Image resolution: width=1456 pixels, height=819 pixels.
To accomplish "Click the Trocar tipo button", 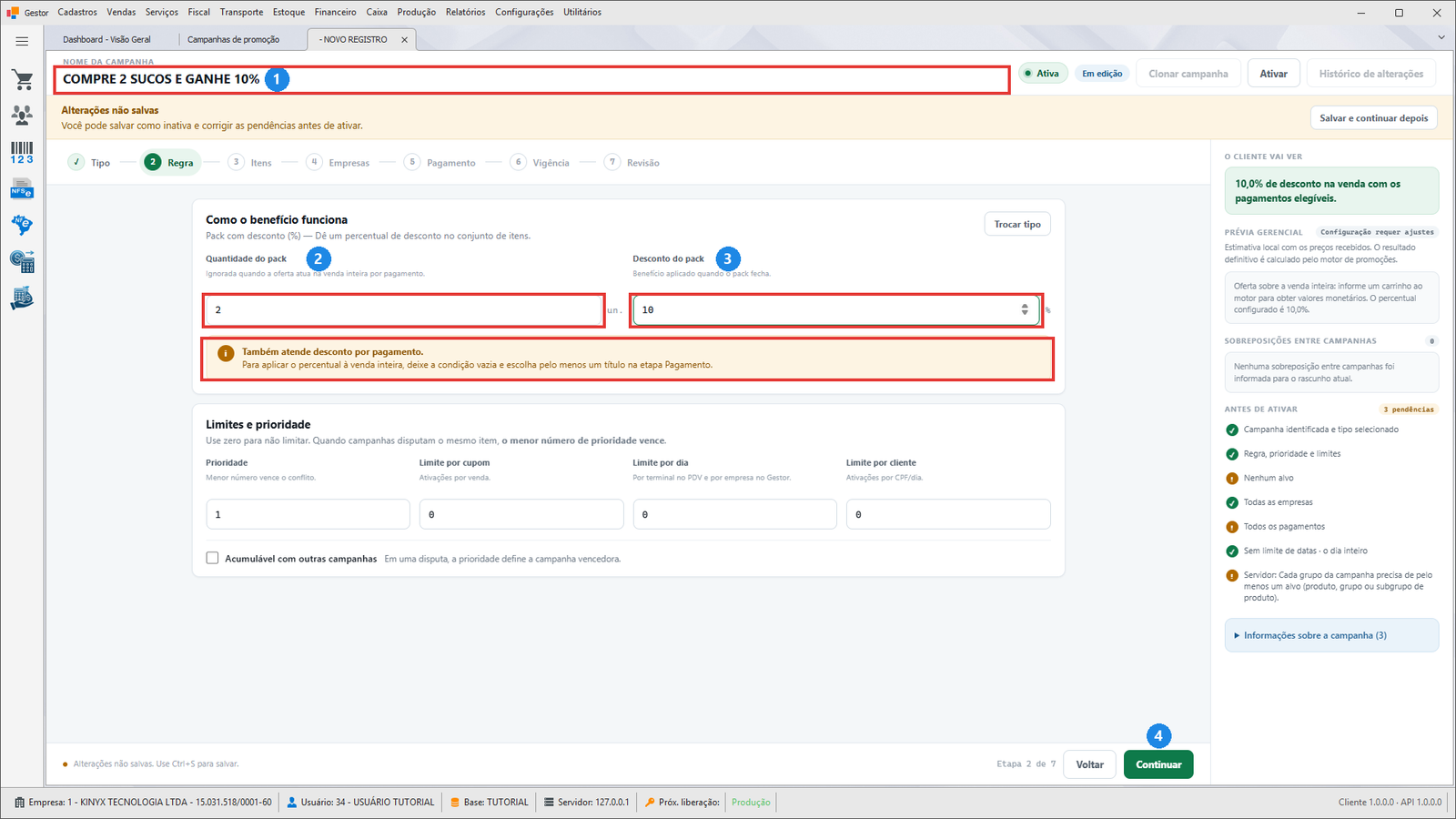I will (x=1017, y=224).
